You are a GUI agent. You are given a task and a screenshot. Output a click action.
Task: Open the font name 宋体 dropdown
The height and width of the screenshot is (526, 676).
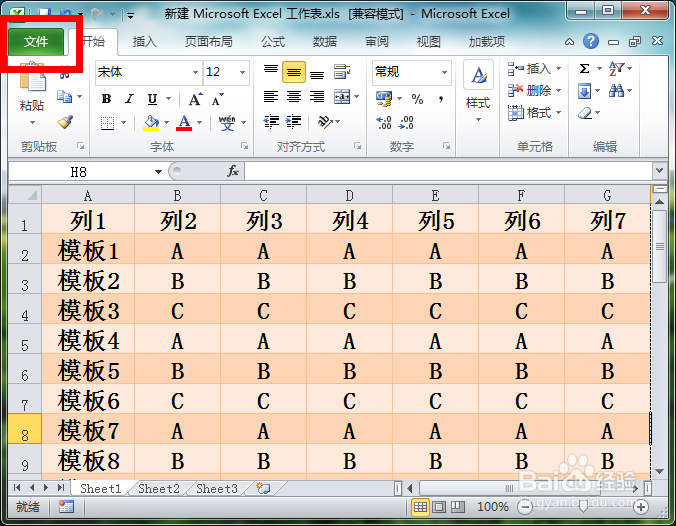tap(195, 72)
